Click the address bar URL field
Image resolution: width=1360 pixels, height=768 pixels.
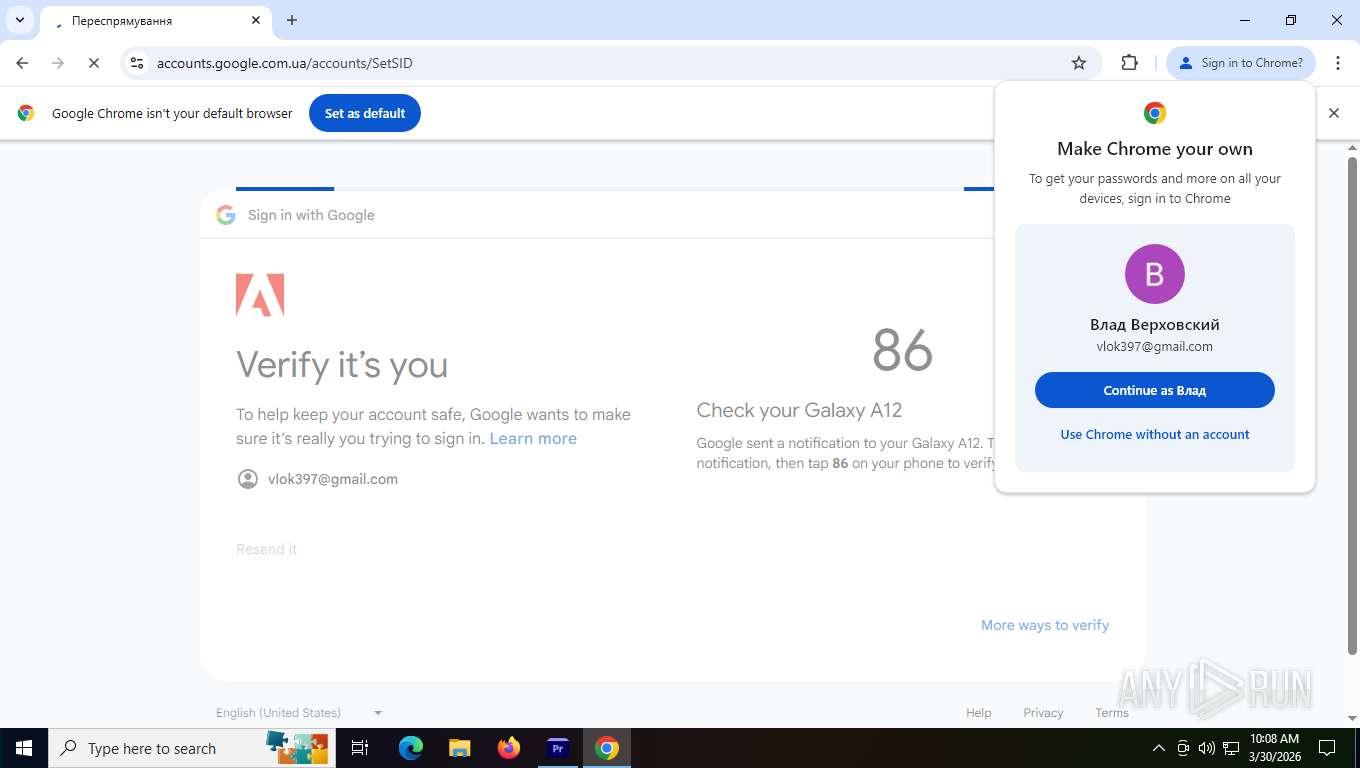[x=600, y=63]
